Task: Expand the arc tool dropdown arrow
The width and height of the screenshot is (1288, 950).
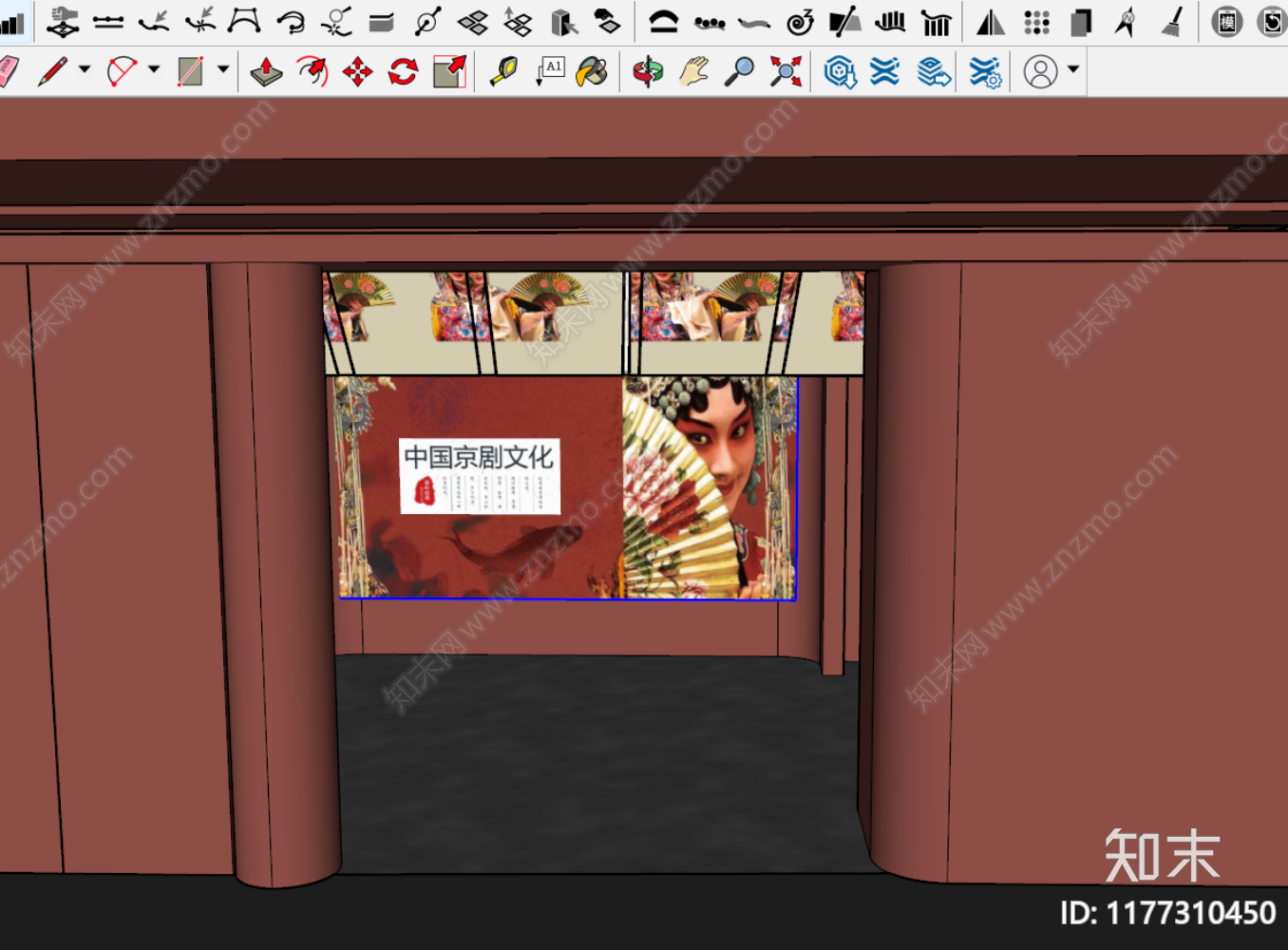Action: pos(154,69)
